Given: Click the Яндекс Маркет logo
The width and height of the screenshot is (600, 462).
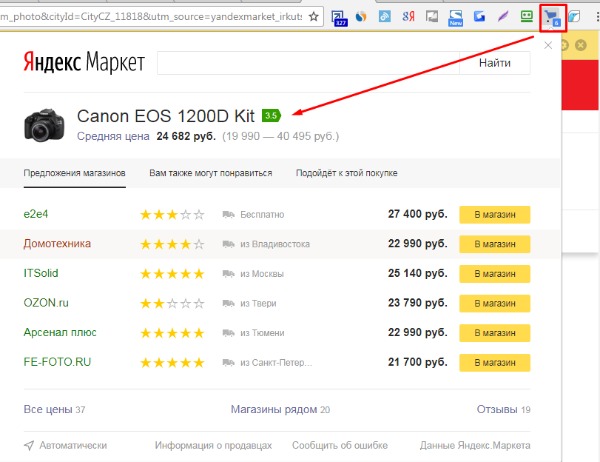Looking at the screenshot, I should 84,62.
